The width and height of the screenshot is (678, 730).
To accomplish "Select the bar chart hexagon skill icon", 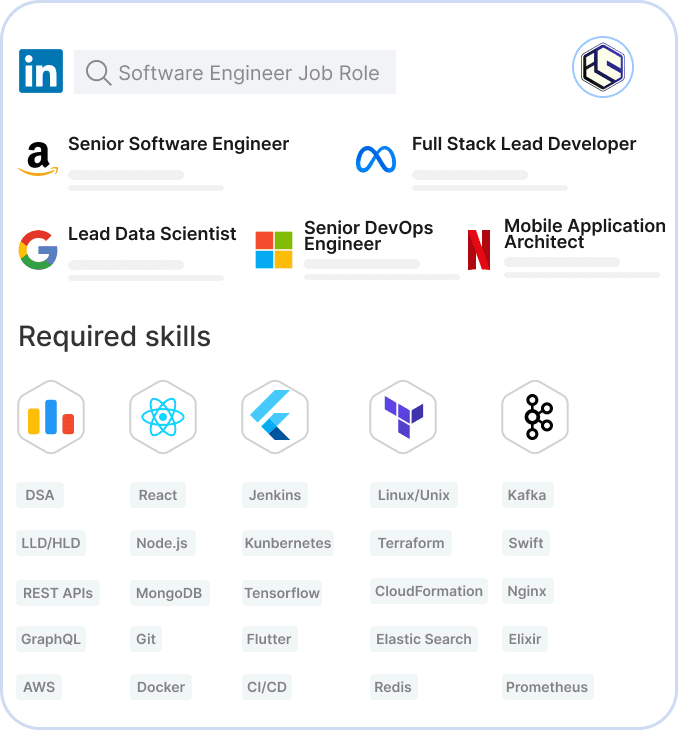I will (51, 416).
